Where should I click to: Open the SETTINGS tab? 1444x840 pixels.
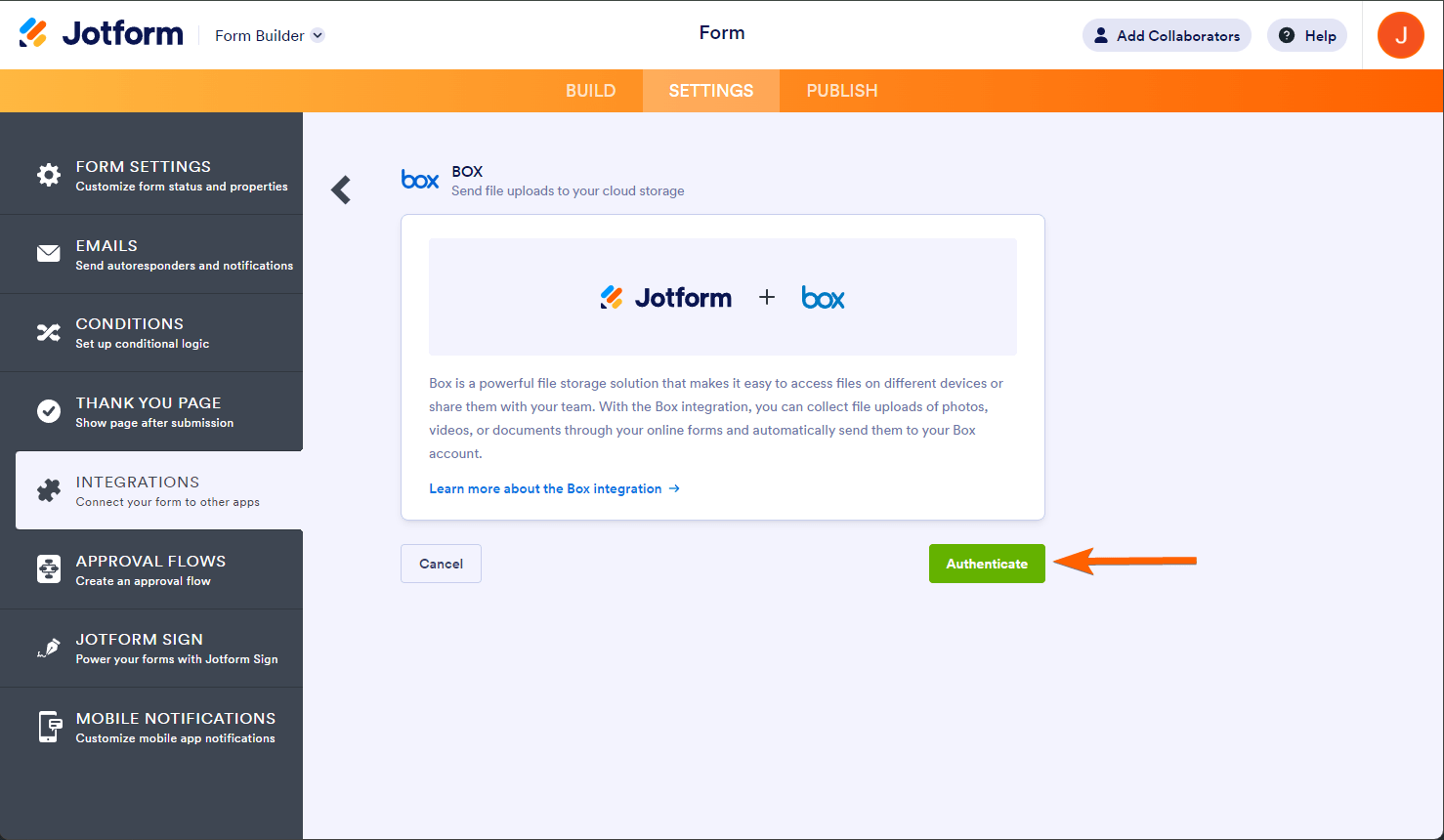coord(711,91)
